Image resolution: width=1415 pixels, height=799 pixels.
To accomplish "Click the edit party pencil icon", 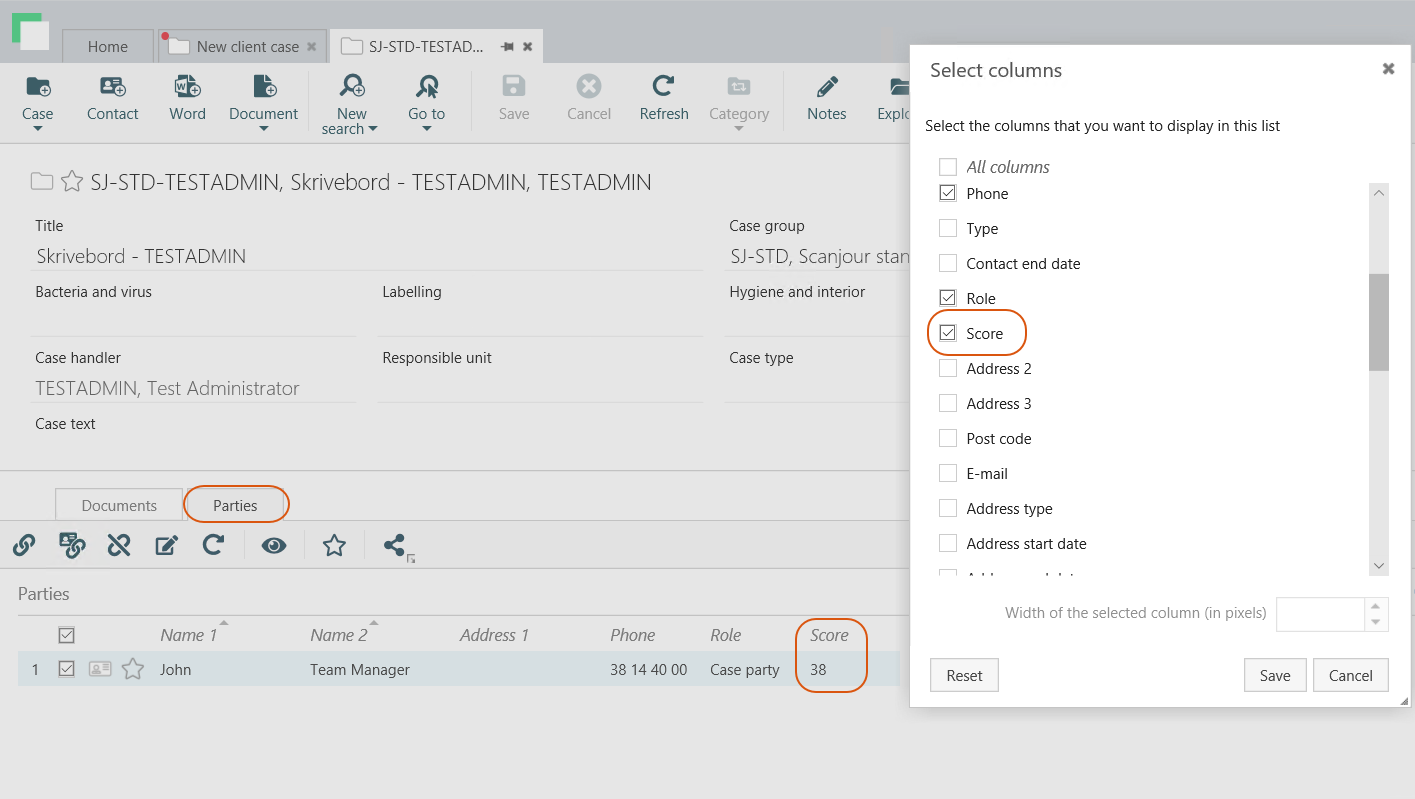I will (x=166, y=545).
